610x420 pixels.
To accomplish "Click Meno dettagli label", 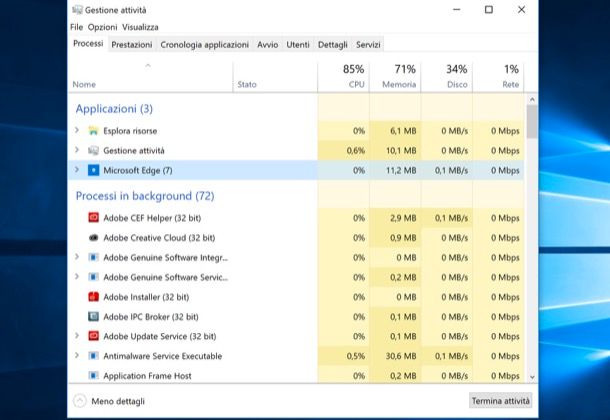I will [118, 401].
